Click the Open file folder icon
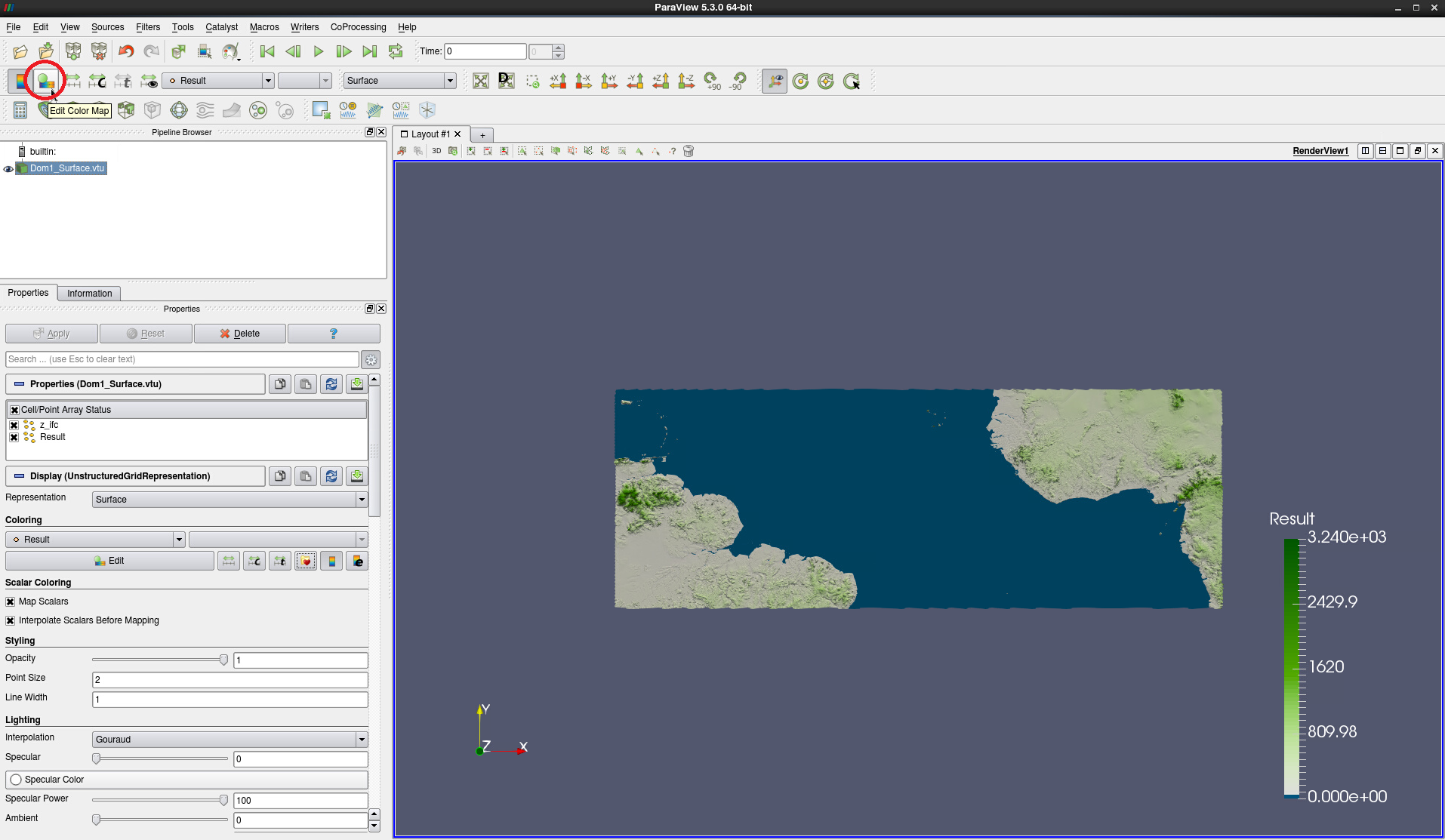The width and height of the screenshot is (1445, 840). 20,51
